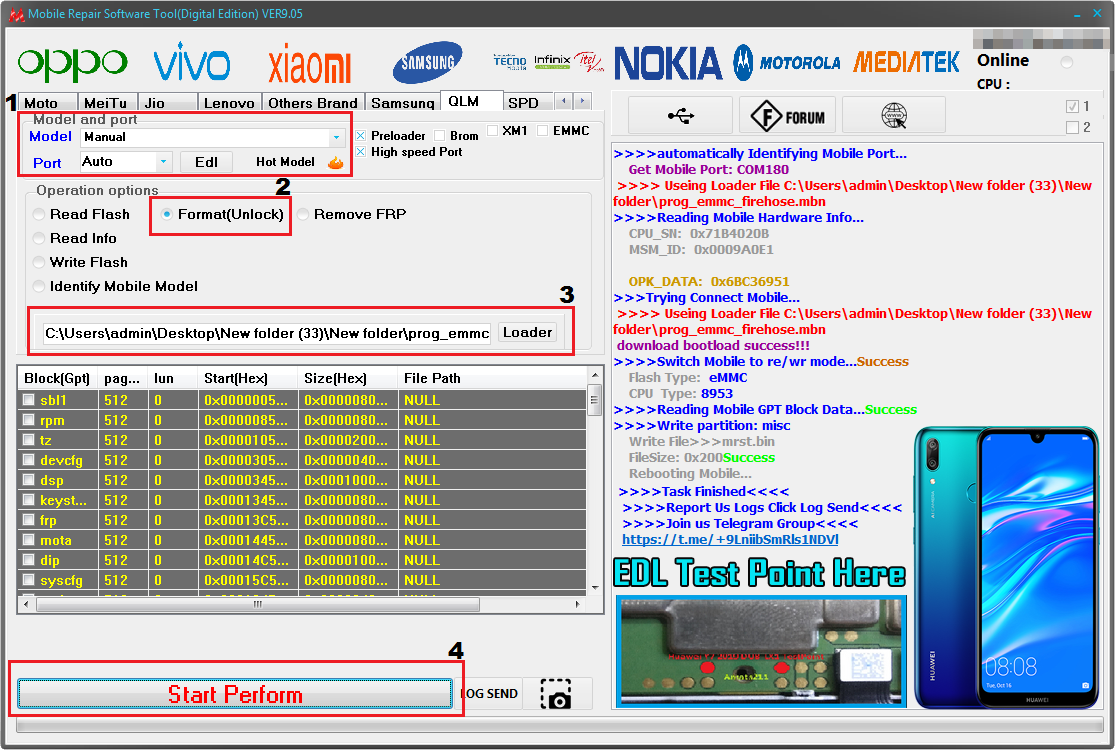Click the partition table horizontal scrollbar
The width and height of the screenshot is (1115, 750).
(302, 604)
